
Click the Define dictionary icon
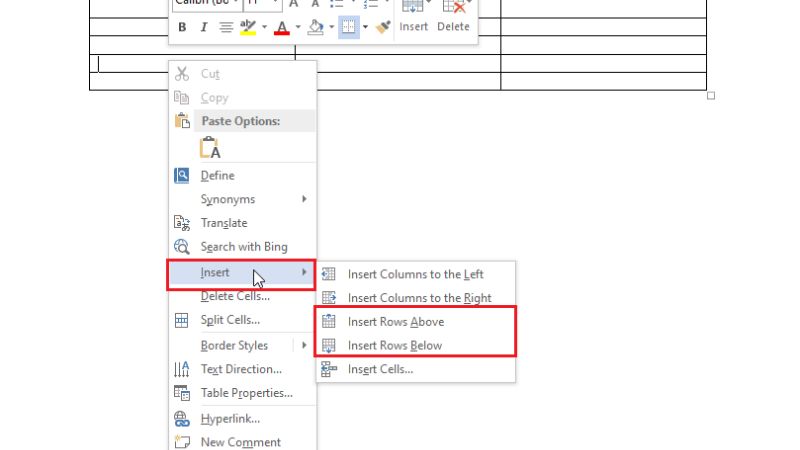click(x=182, y=176)
